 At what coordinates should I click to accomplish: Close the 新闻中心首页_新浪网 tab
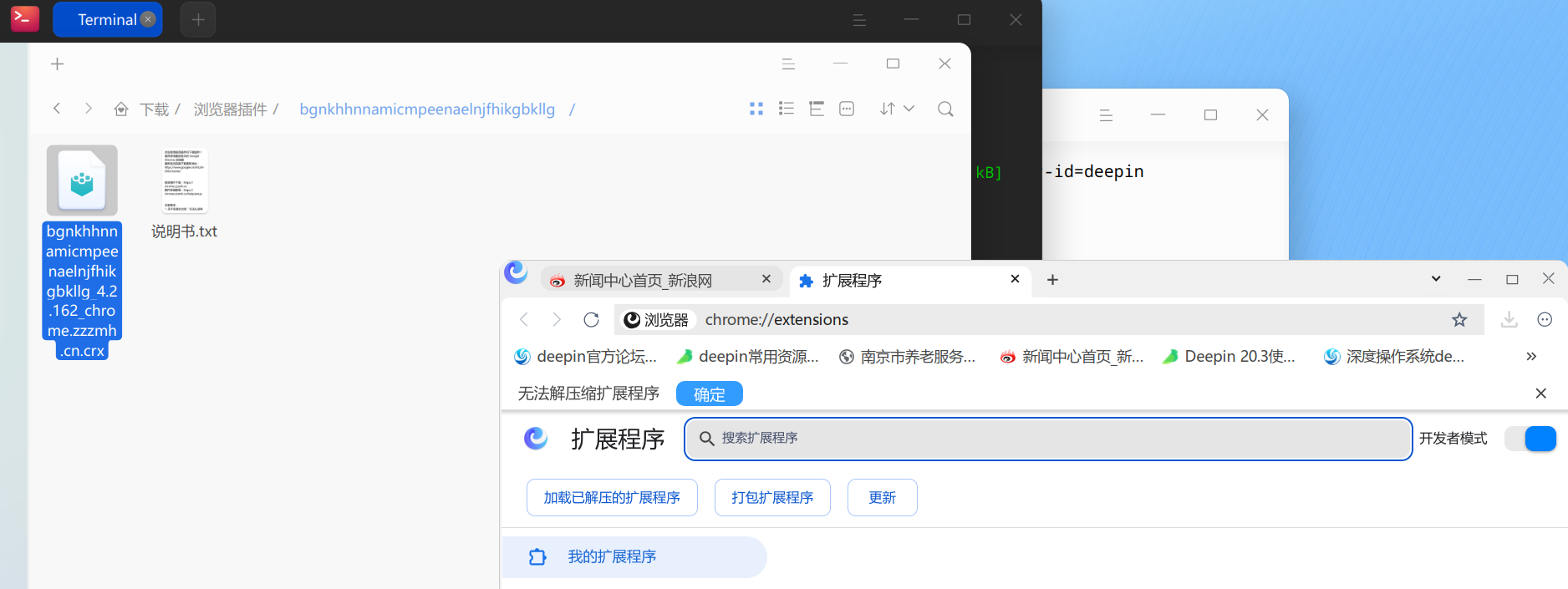766,279
